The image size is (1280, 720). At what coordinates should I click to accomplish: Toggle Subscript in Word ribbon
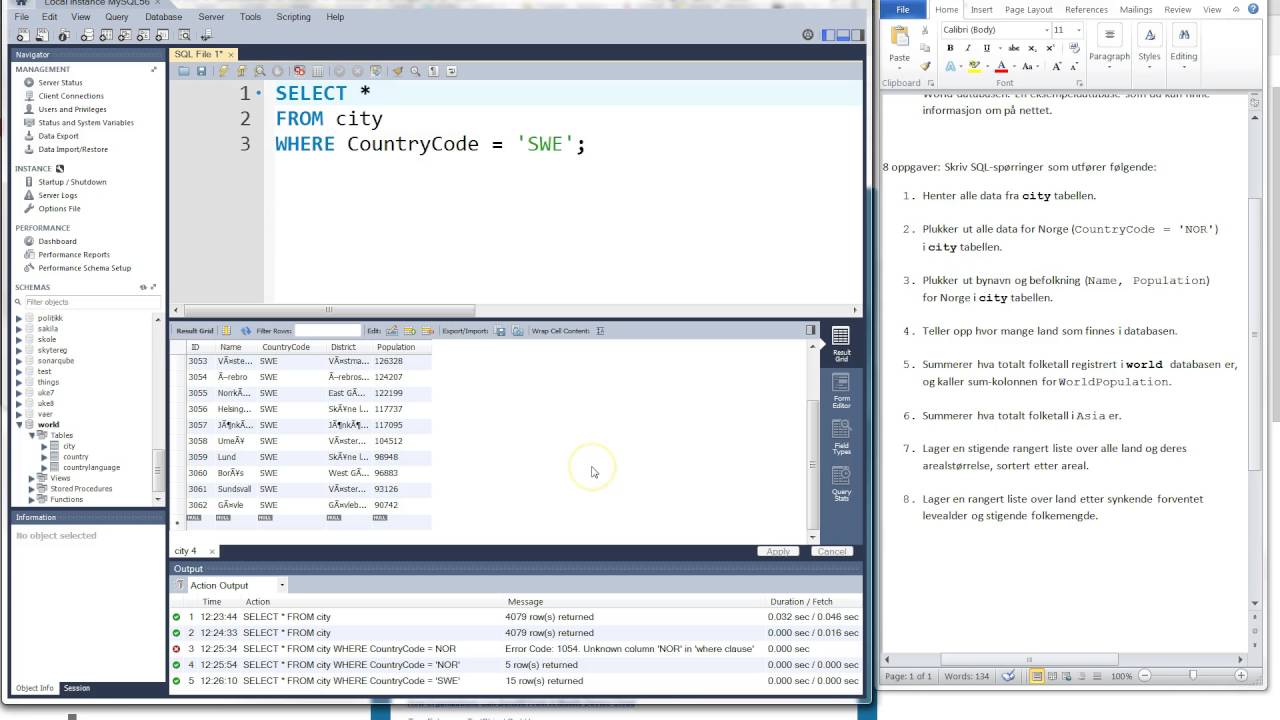[1032, 47]
